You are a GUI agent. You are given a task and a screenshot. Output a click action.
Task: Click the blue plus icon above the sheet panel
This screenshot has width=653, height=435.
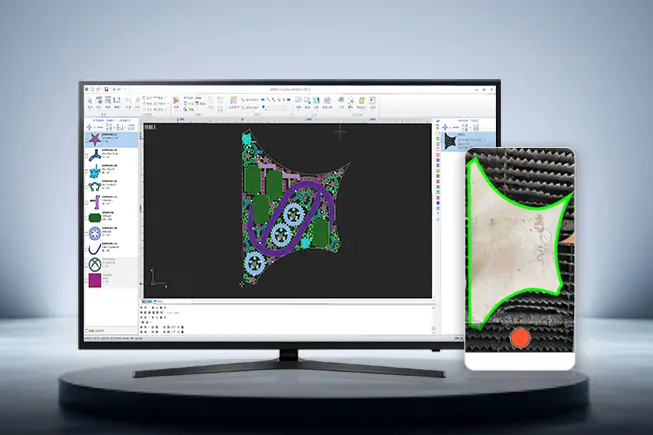pyautogui.click(x=444, y=127)
